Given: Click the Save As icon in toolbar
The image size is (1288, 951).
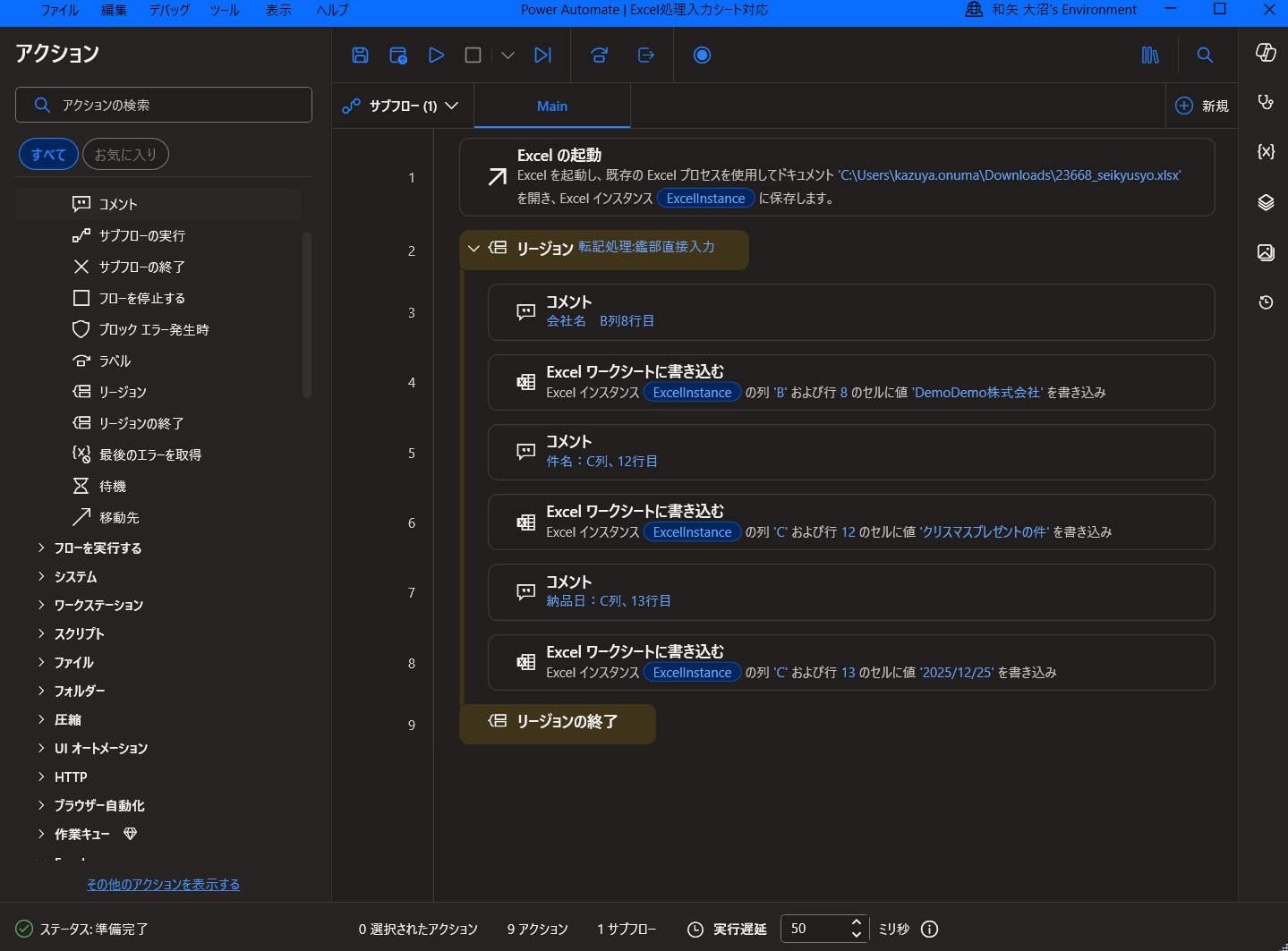Looking at the screenshot, I should pyautogui.click(x=398, y=55).
